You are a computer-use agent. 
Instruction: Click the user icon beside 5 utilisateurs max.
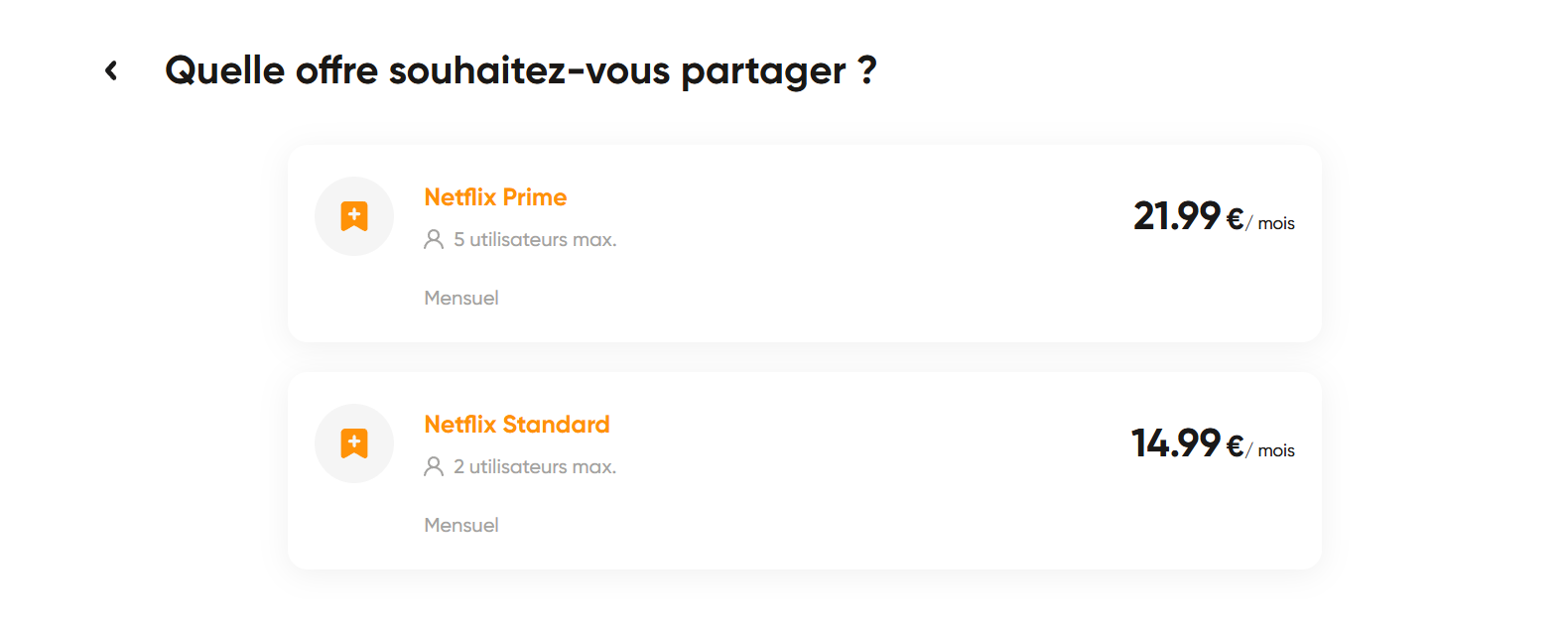434,239
